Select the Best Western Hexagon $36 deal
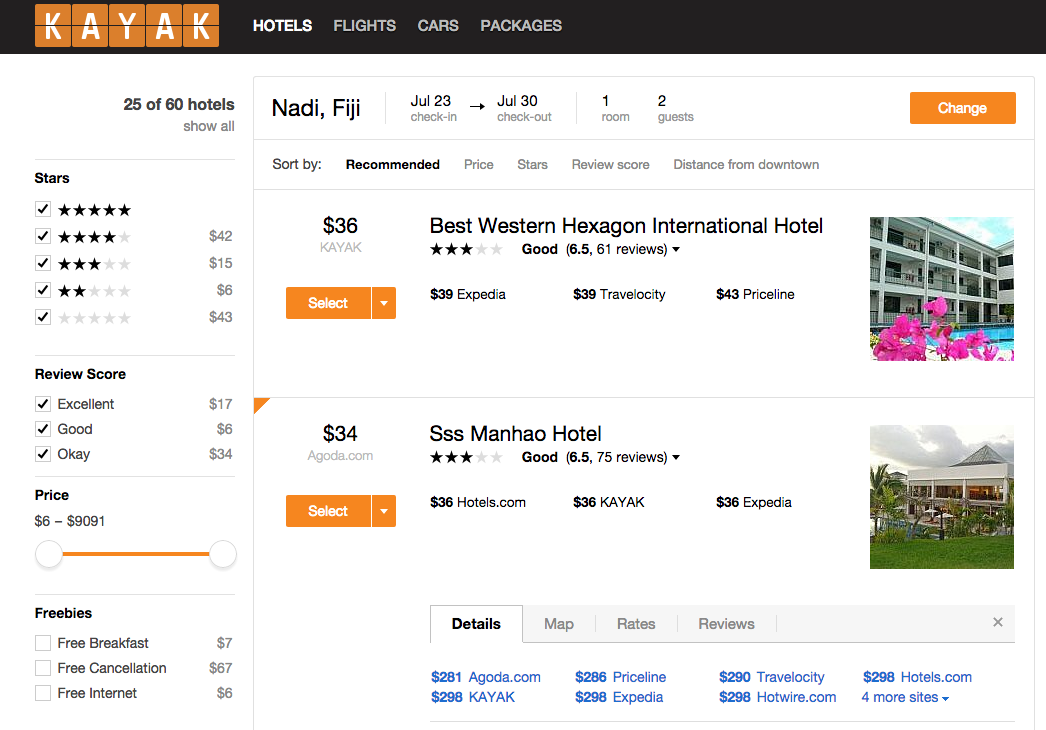The width and height of the screenshot is (1046, 730). click(x=328, y=303)
